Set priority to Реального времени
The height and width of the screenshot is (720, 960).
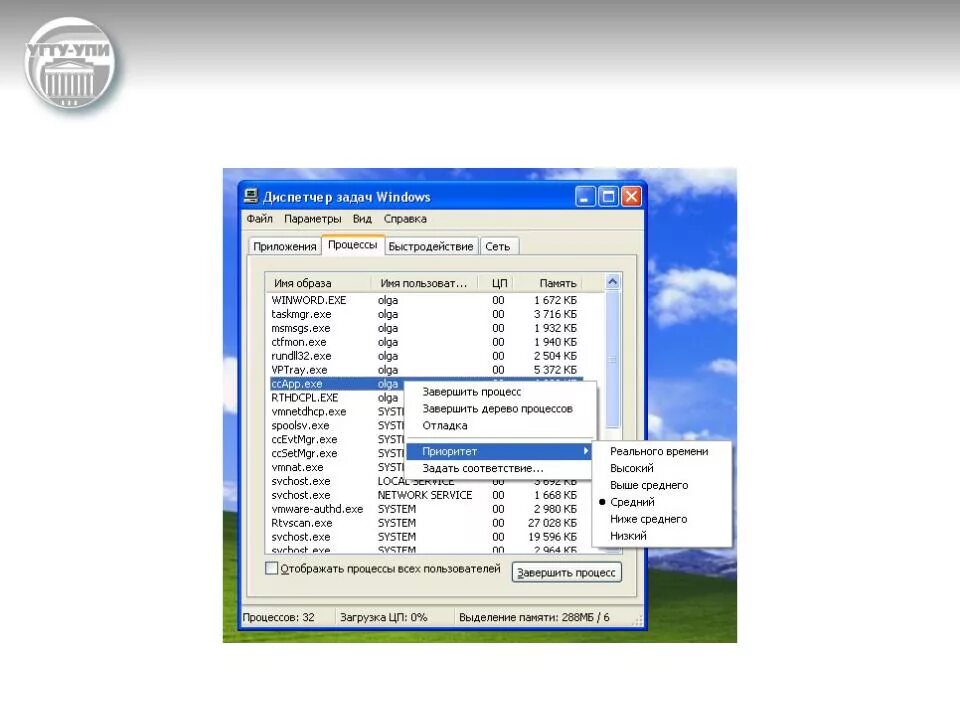[x=659, y=451]
